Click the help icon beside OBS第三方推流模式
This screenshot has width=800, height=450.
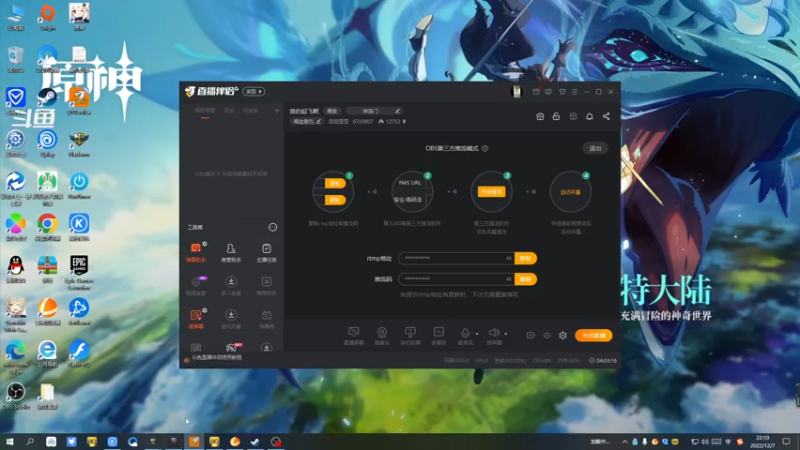tap(485, 148)
